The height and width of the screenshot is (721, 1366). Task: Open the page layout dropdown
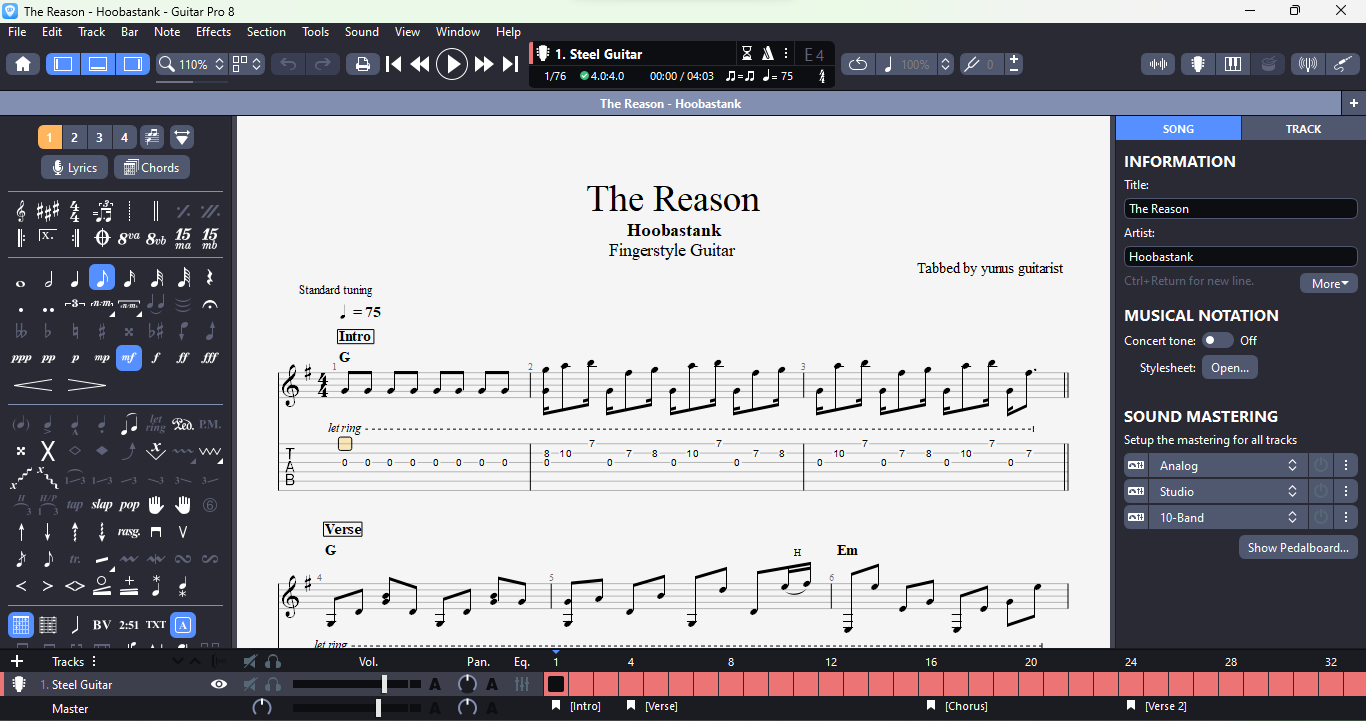pyautogui.click(x=247, y=64)
